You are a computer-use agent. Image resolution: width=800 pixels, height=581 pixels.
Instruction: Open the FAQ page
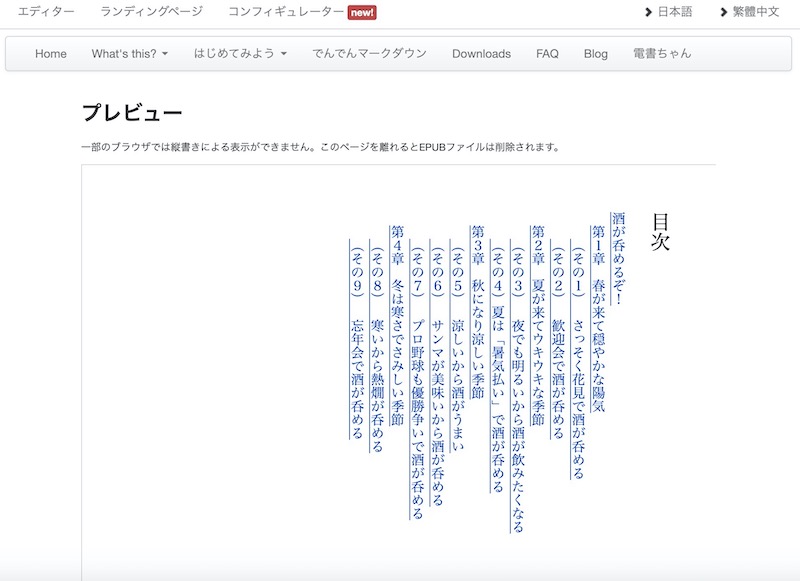coord(547,54)
